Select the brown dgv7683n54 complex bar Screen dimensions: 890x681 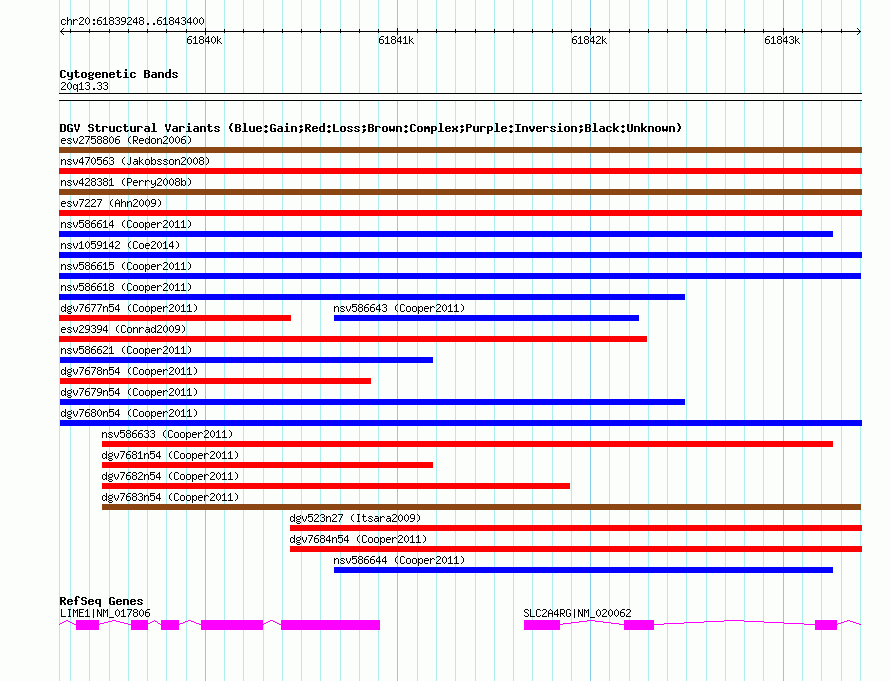(481, 507)
